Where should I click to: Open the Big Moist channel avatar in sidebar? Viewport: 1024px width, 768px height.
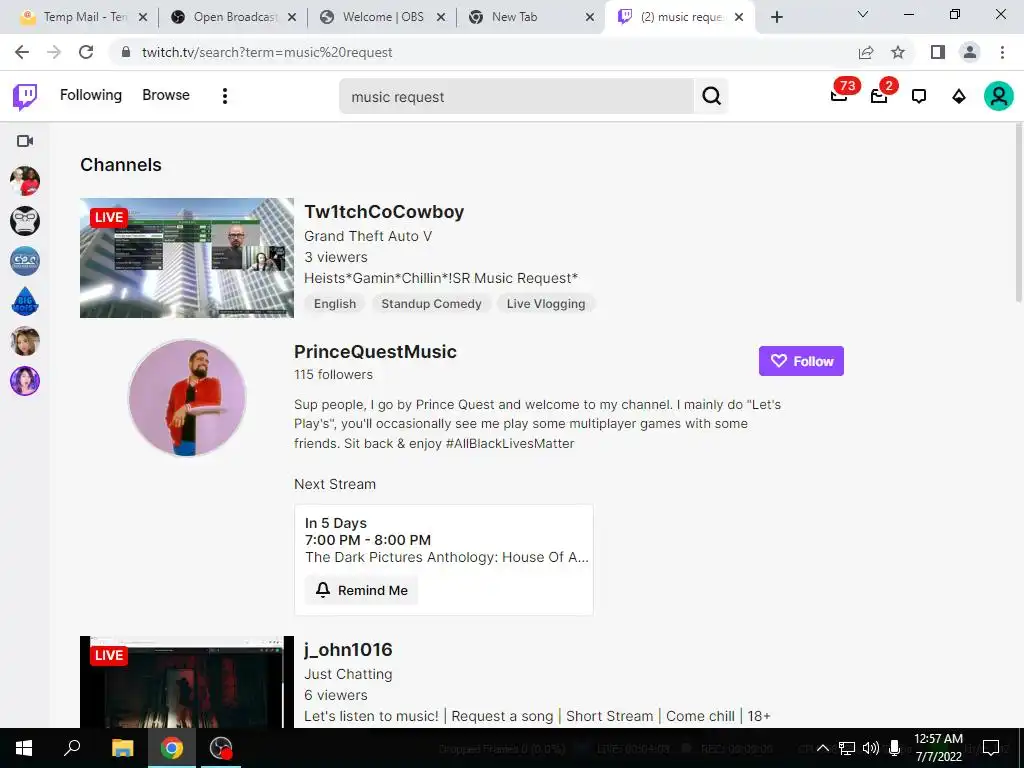25,301
